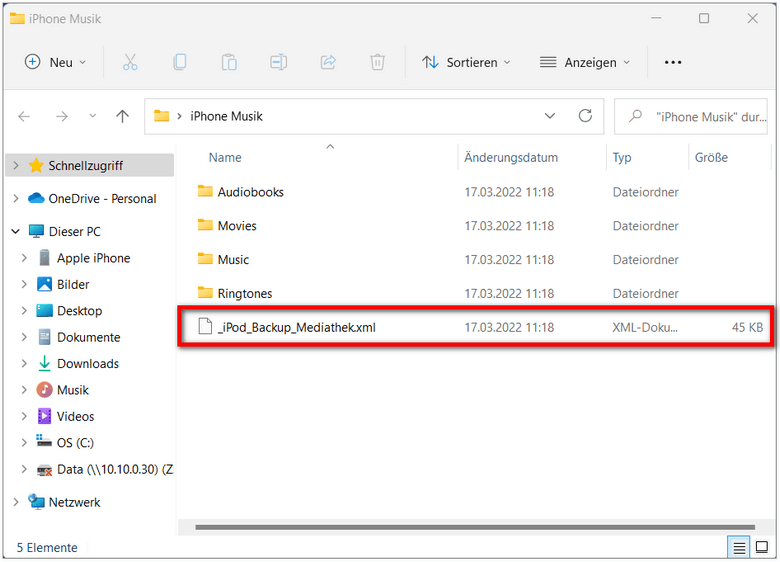The image size is (780, 562).
Task: Go back with the left arrow
Action: 24,116
